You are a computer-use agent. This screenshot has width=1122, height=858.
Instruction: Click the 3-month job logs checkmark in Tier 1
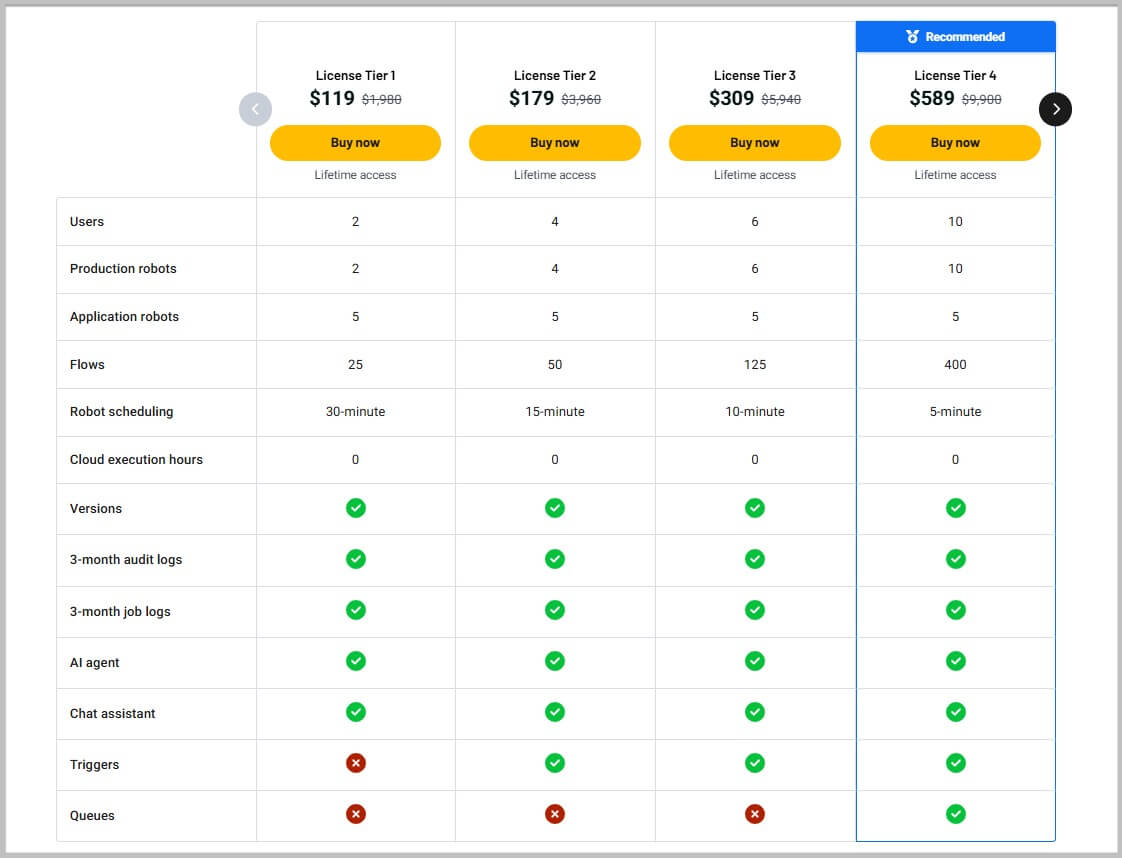(355, 610)
